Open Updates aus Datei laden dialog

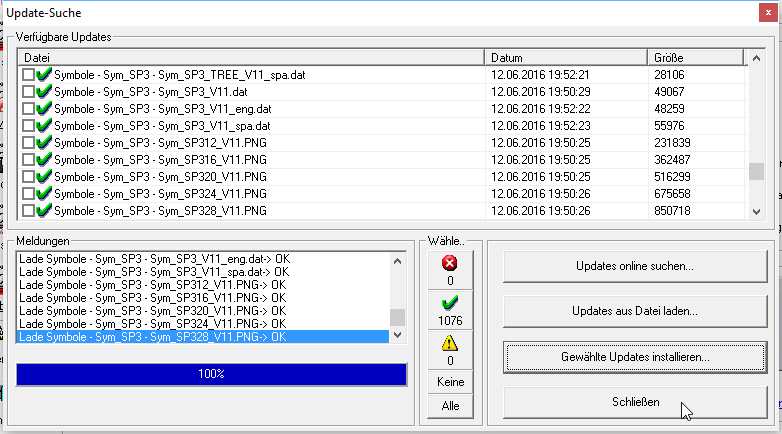635,311
